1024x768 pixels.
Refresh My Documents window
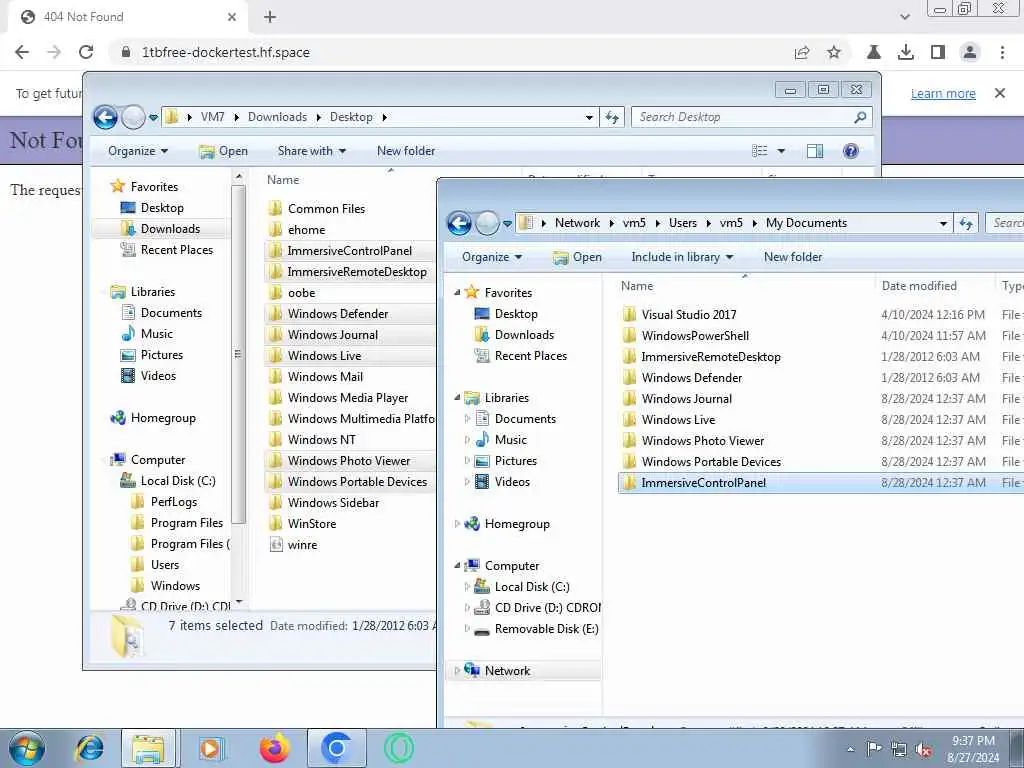coord(967,223)
